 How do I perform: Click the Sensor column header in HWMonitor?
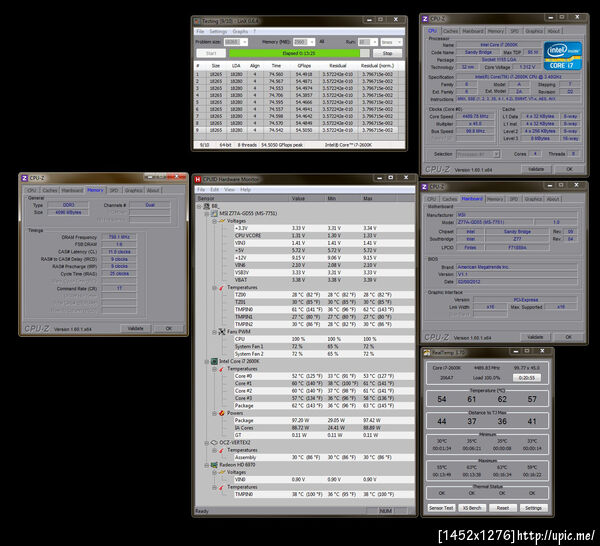241,199
